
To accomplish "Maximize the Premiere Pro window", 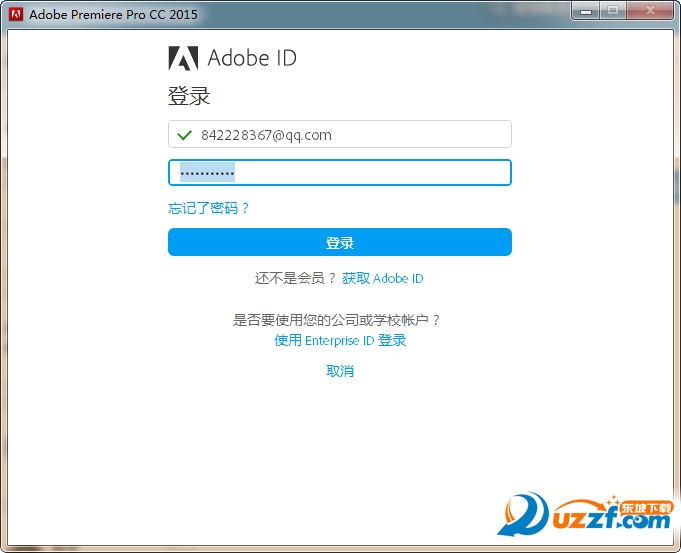I will click(613, 11).
